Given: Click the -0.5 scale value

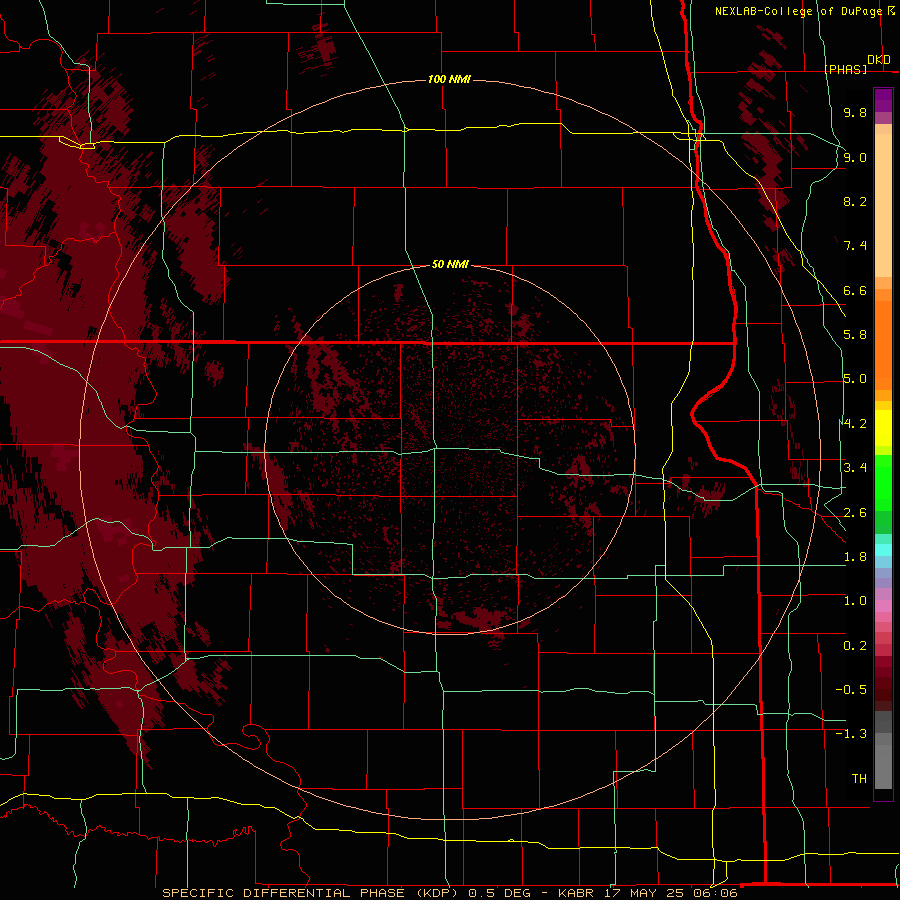Looking at the screenshot, I should coord(851,690).
